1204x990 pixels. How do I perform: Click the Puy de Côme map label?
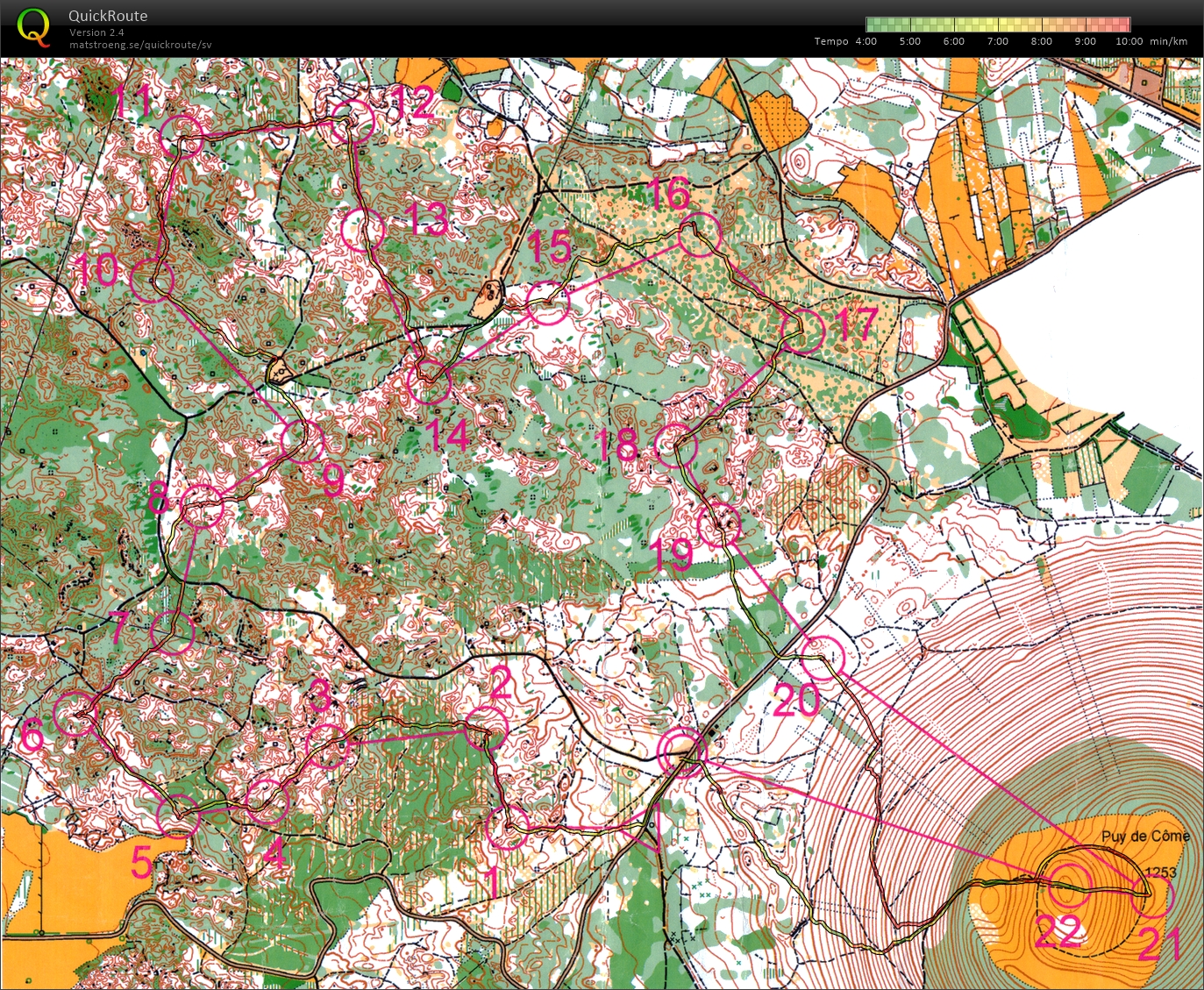[1145, 836]
